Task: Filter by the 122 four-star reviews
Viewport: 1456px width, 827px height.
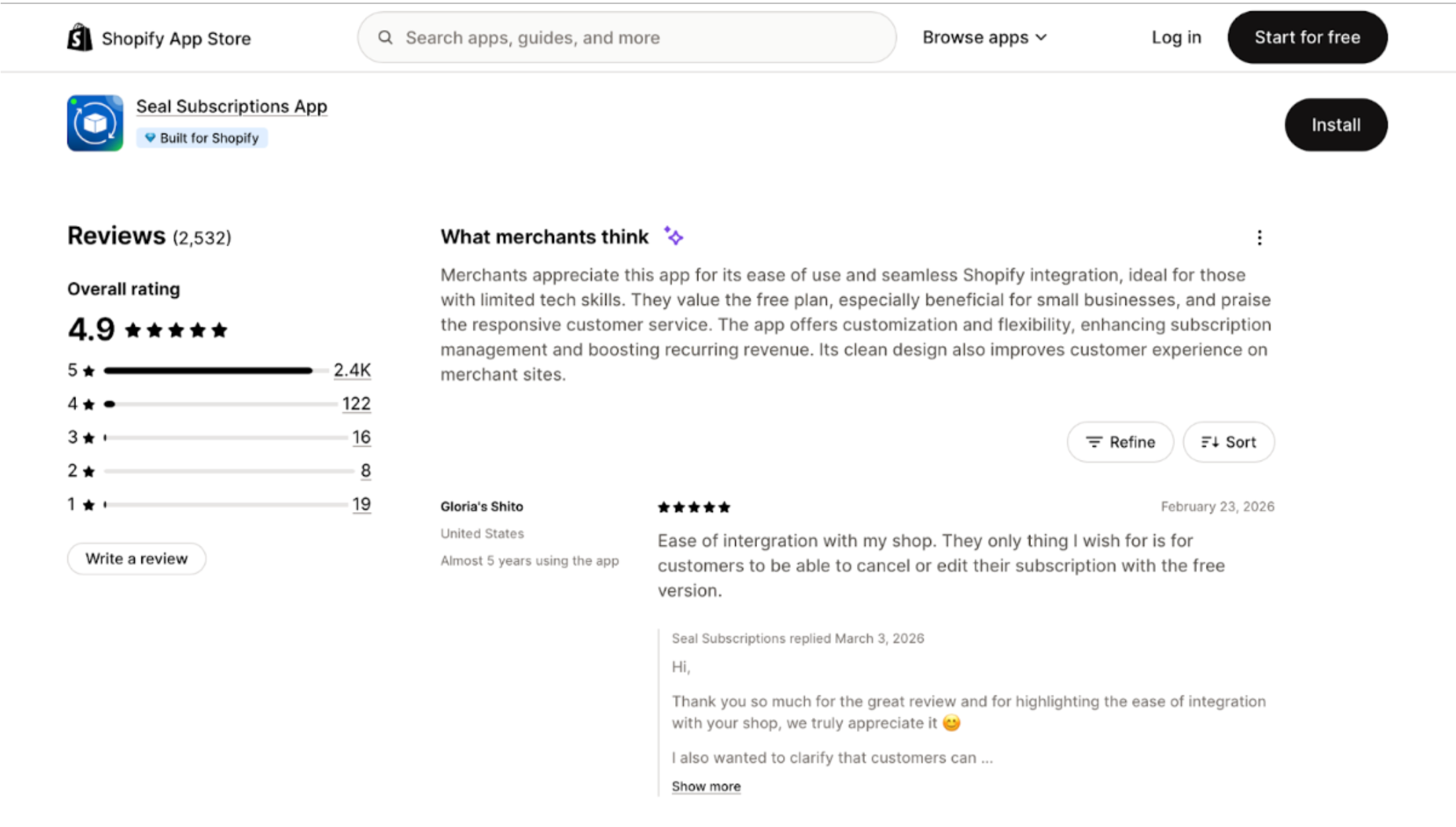Action: (x=356, y=404)
